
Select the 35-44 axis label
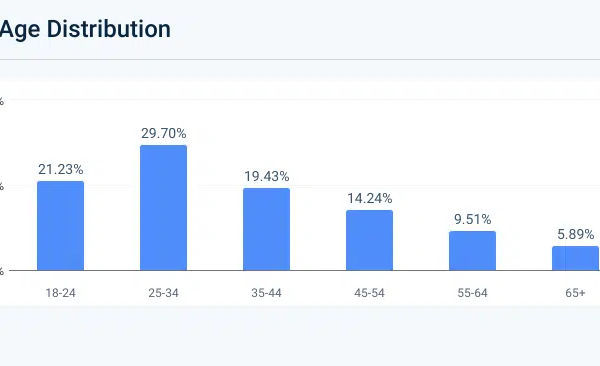point(266,293)
